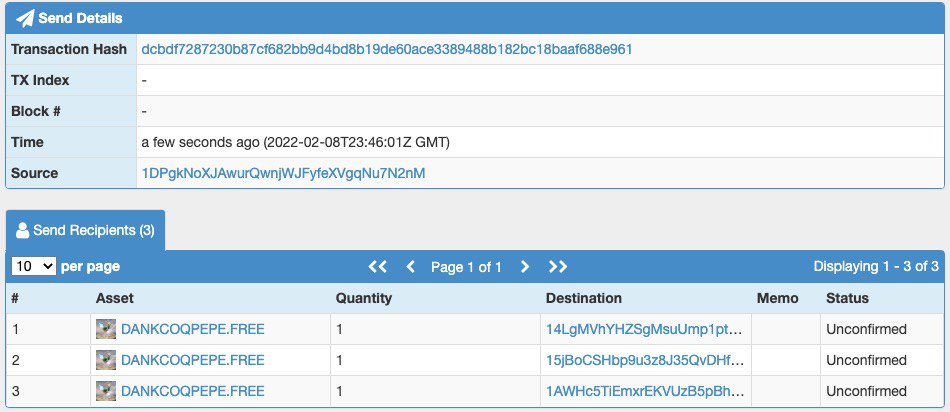This screenshot has width=950, height=412.
Task: Click the paper plane Send Details icon
Action: click(25, 18)
